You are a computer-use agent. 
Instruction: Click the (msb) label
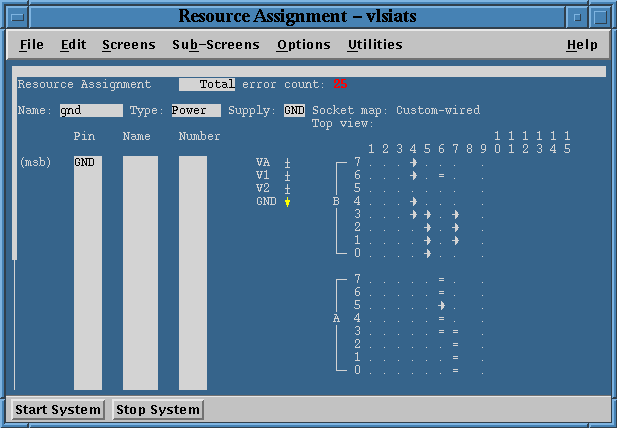[35, 162]
